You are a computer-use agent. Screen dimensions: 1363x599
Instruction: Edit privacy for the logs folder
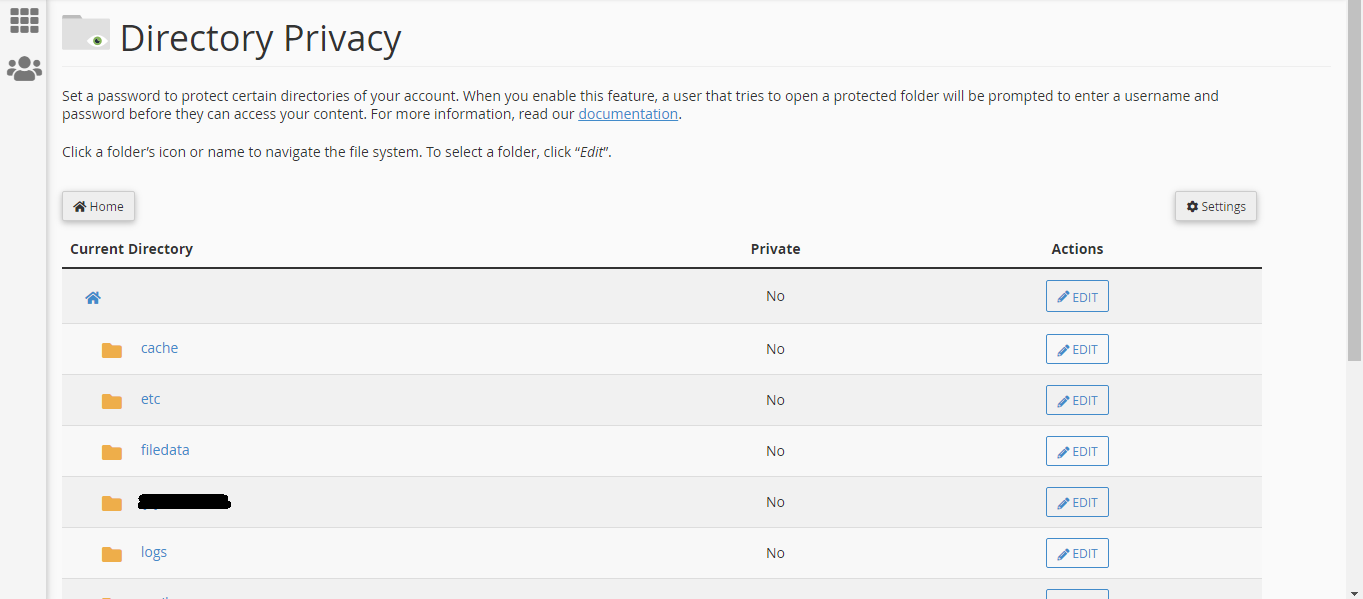(1077, 553)
